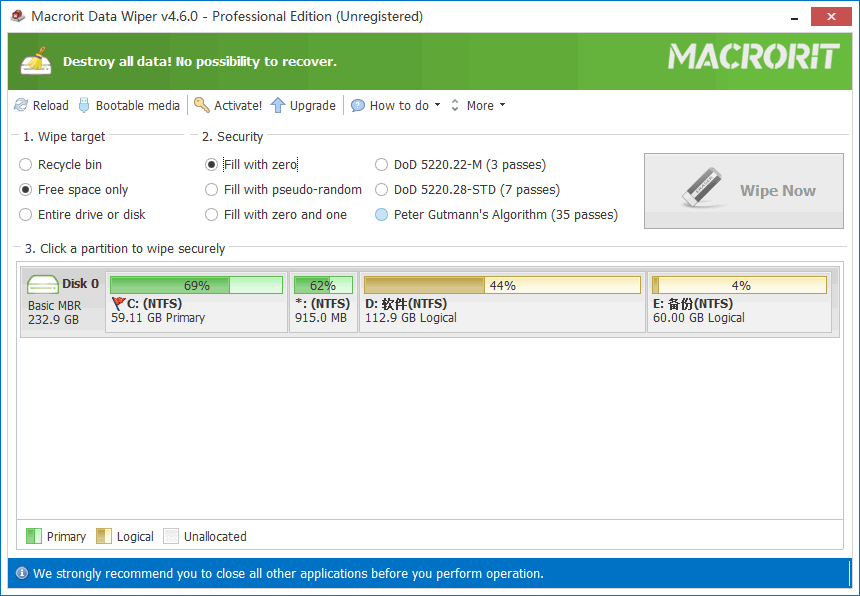
Task: Click the Basic MBR 232.9 GB label
Action: [54, 313]
